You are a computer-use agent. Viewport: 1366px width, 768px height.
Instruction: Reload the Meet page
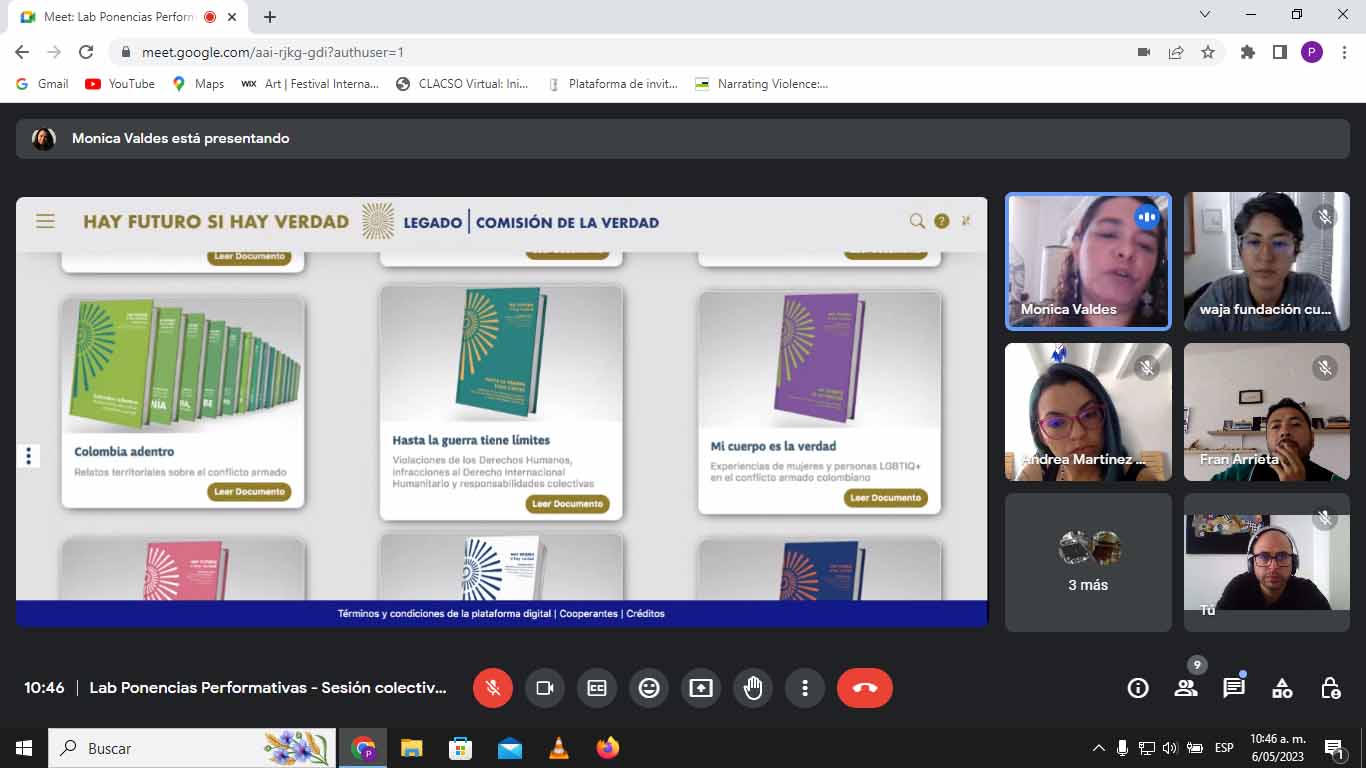point(86,52)
